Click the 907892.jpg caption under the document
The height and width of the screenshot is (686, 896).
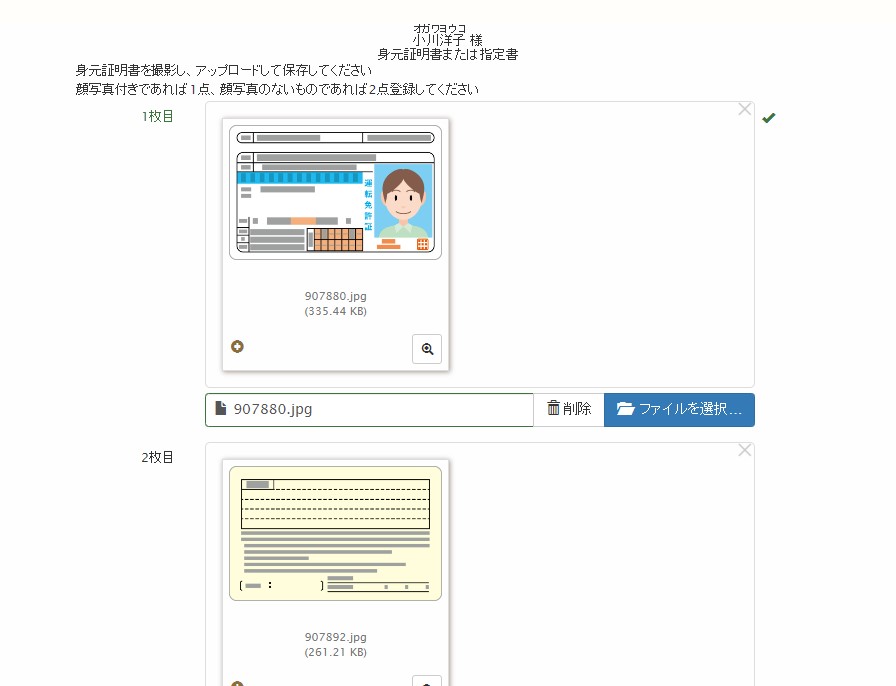(335, 637)
